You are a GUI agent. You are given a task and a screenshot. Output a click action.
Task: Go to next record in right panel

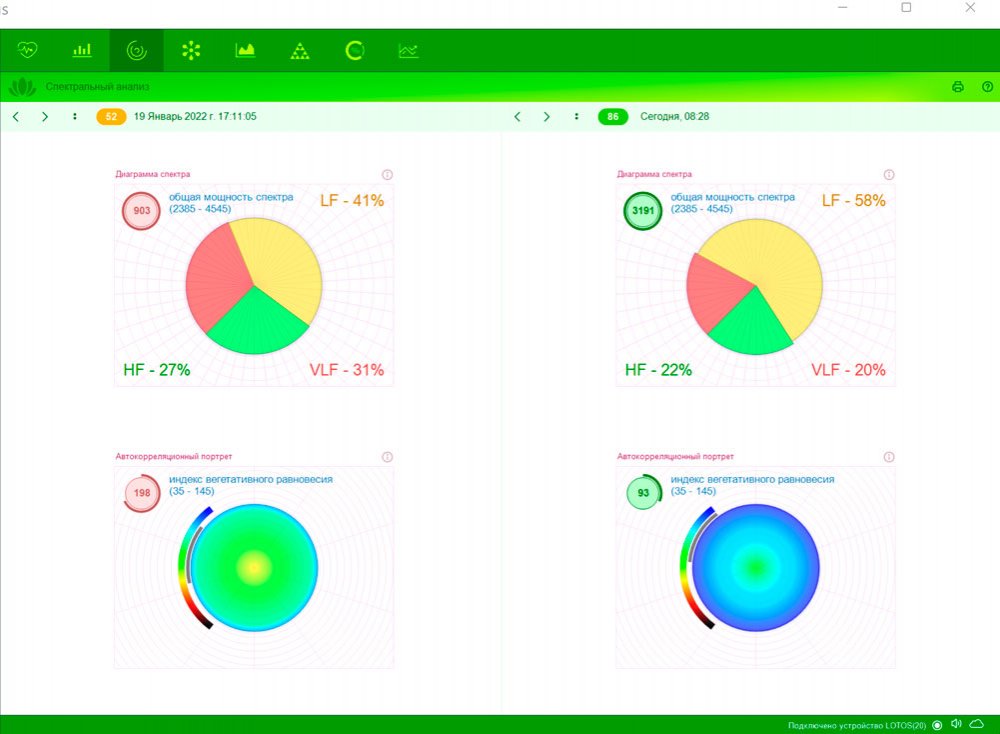coord(547,117)
